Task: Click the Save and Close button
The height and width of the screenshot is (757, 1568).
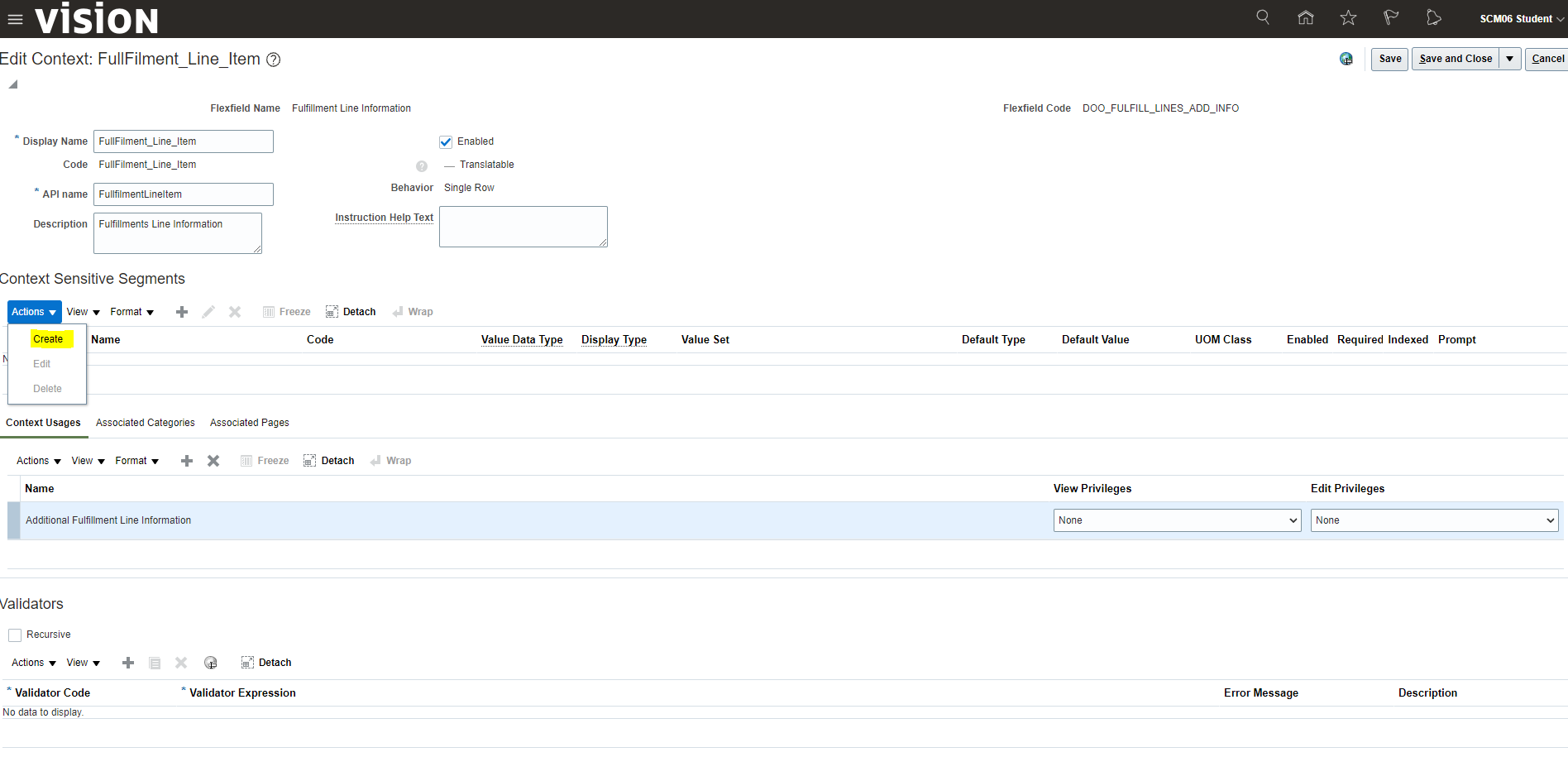Action: point(1456,59)
